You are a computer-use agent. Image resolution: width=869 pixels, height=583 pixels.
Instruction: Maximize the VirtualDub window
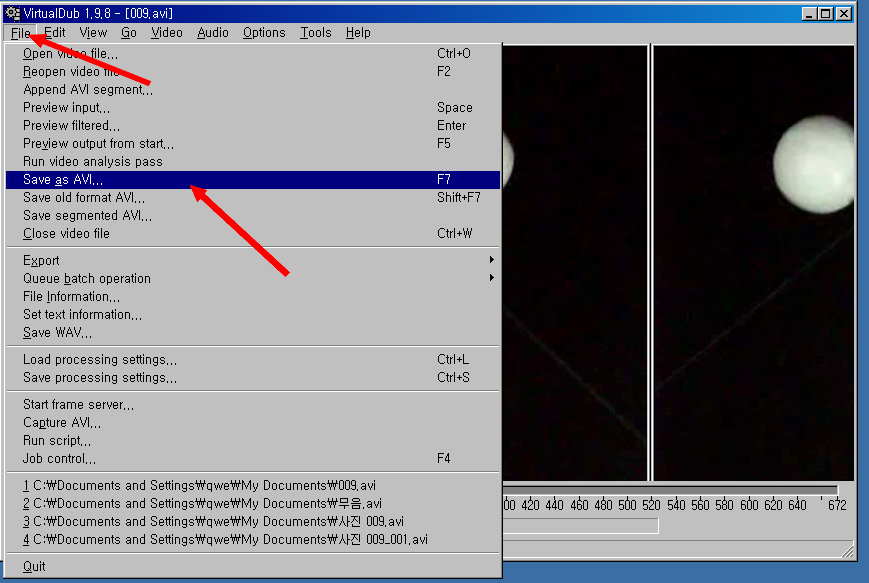pyautogui.click(x=826, y=13)
